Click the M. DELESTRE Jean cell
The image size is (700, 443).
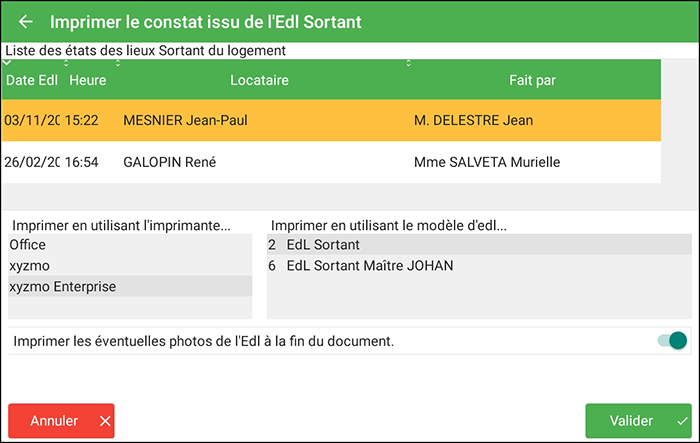[x=473, y=120]
